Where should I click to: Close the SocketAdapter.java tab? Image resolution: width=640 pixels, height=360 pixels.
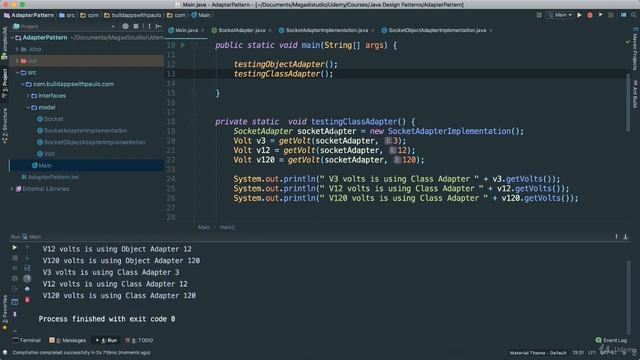tap(270, 31)
